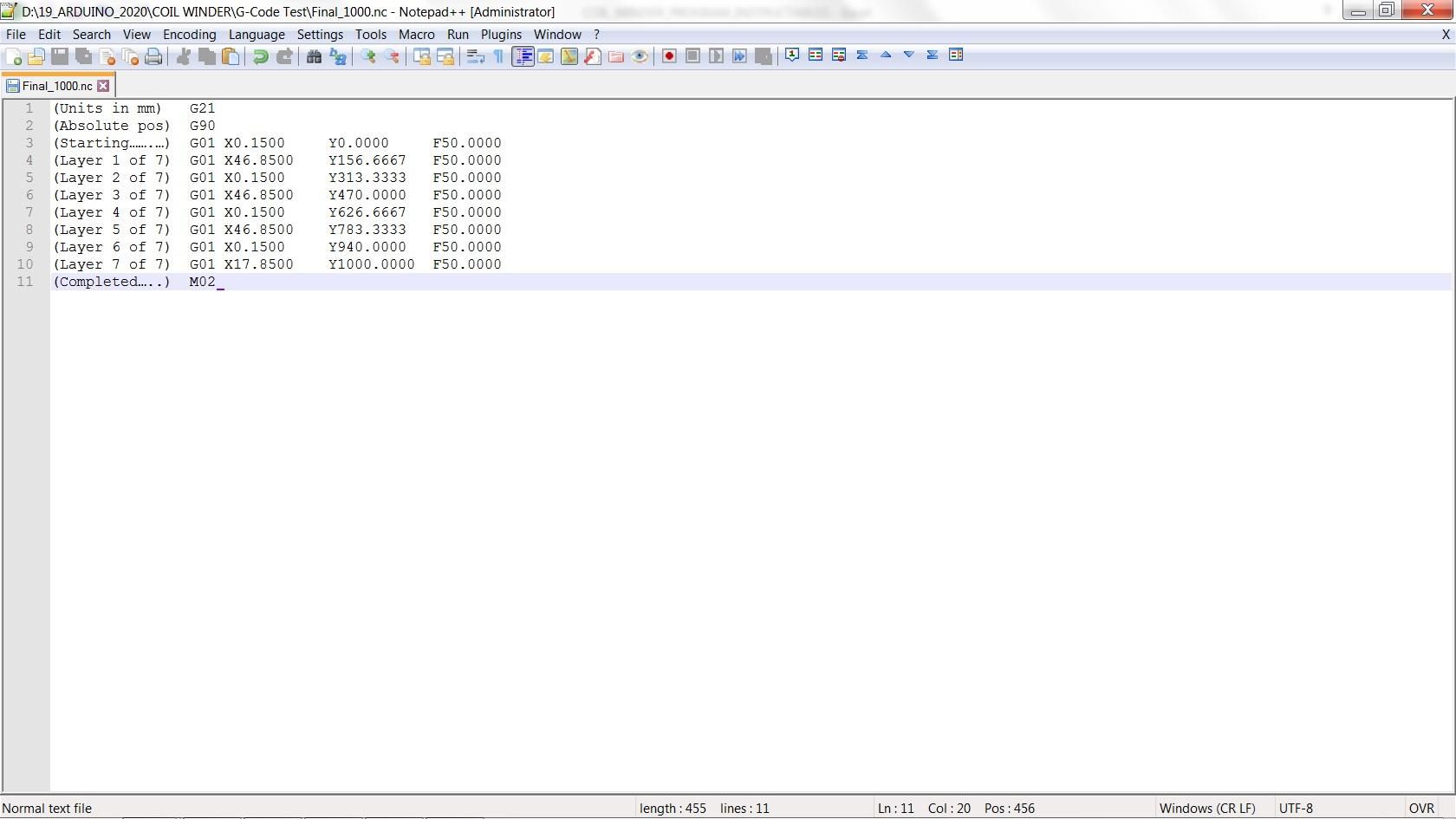The image size is (1456, 819).
Task: Click the blue Previous difference up arrow
Action: [x=886, y=55]
